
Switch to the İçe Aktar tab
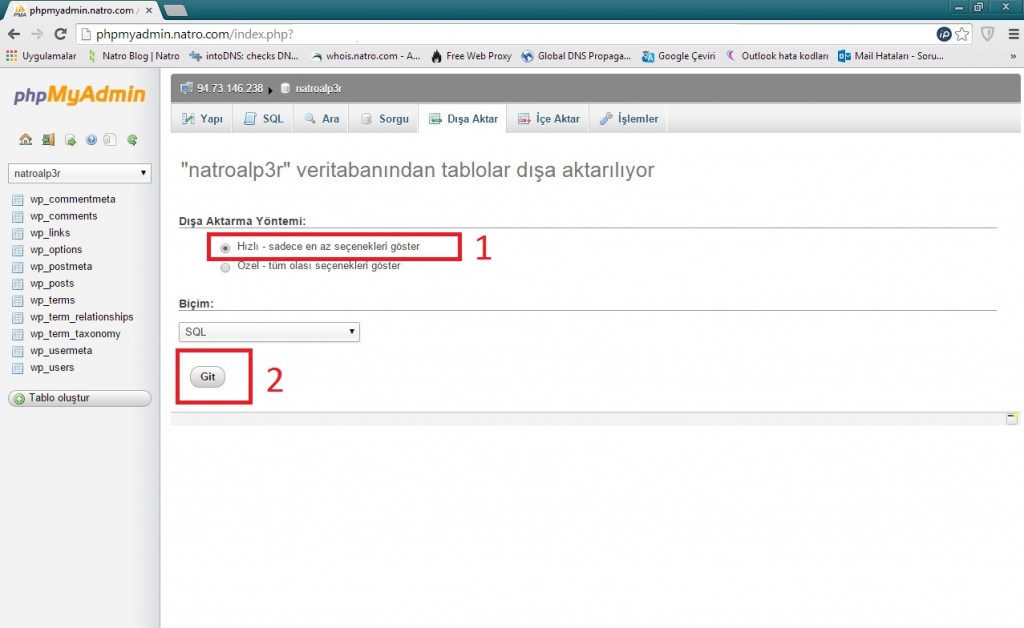(549, 119)
